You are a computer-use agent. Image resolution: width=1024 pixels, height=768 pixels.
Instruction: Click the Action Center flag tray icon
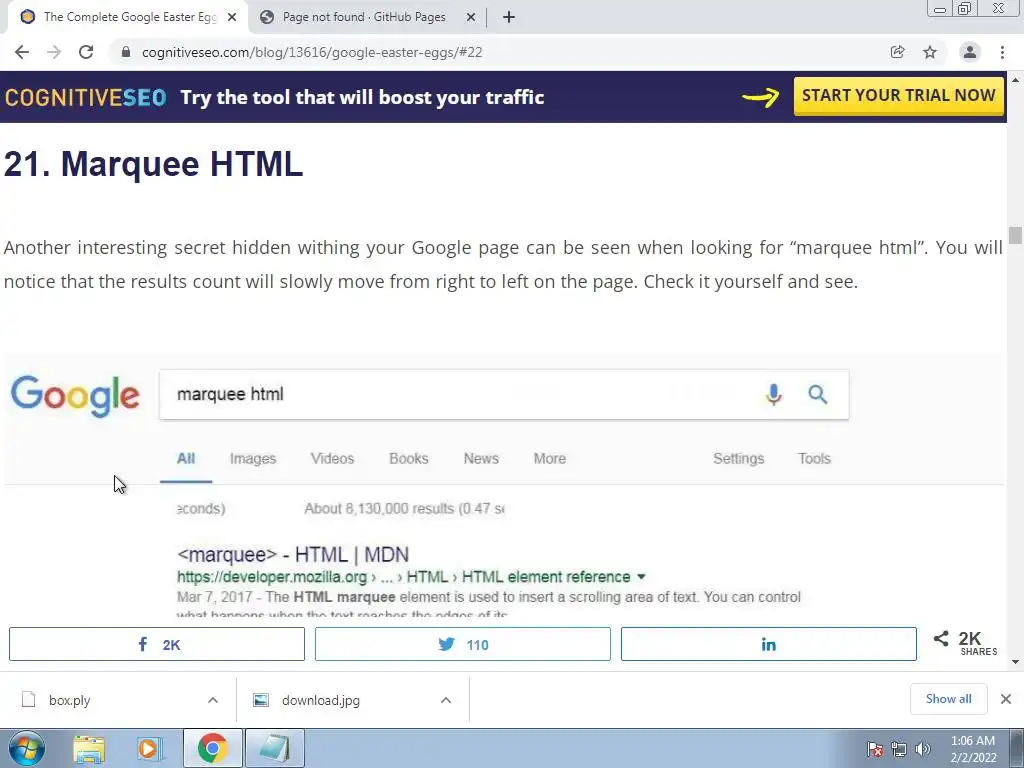[875, 749]
